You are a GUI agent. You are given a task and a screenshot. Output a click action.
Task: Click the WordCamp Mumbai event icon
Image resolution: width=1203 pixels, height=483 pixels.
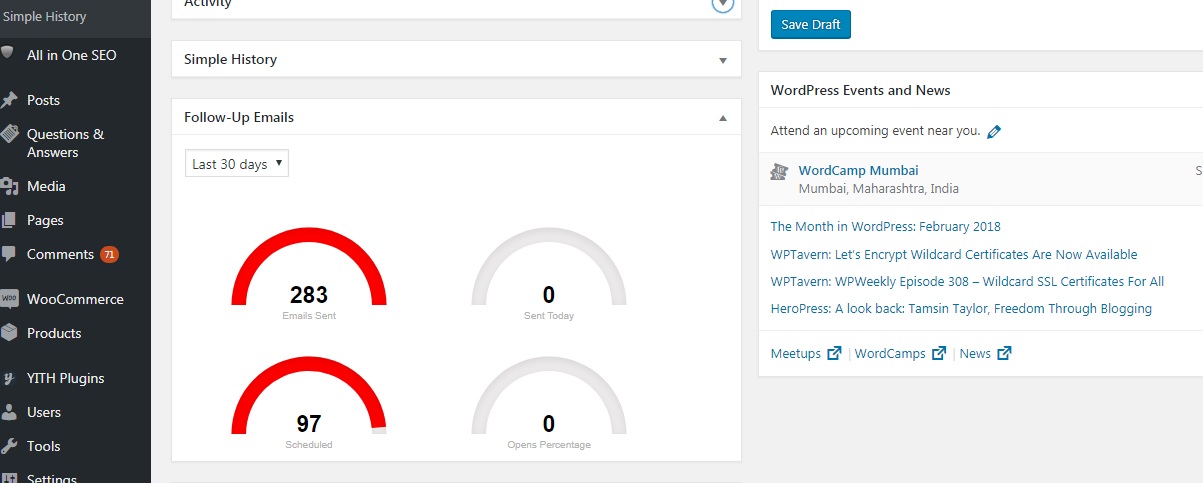click(x=779, y=172)
